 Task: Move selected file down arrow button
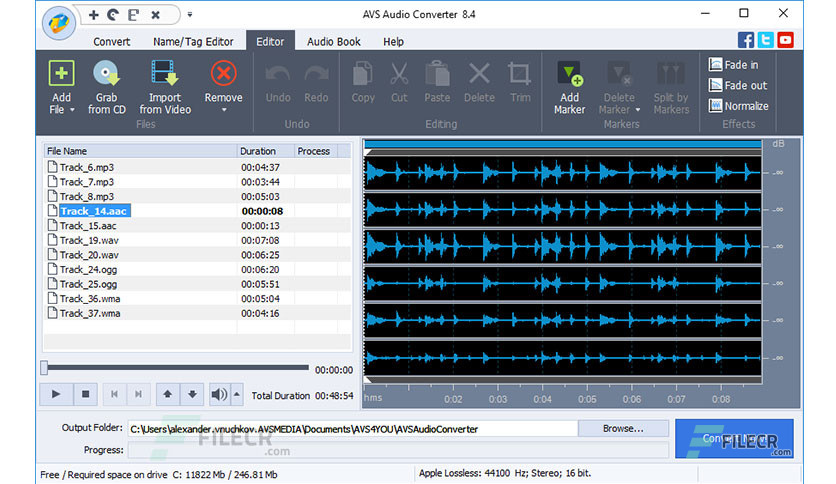pos(192,394)
